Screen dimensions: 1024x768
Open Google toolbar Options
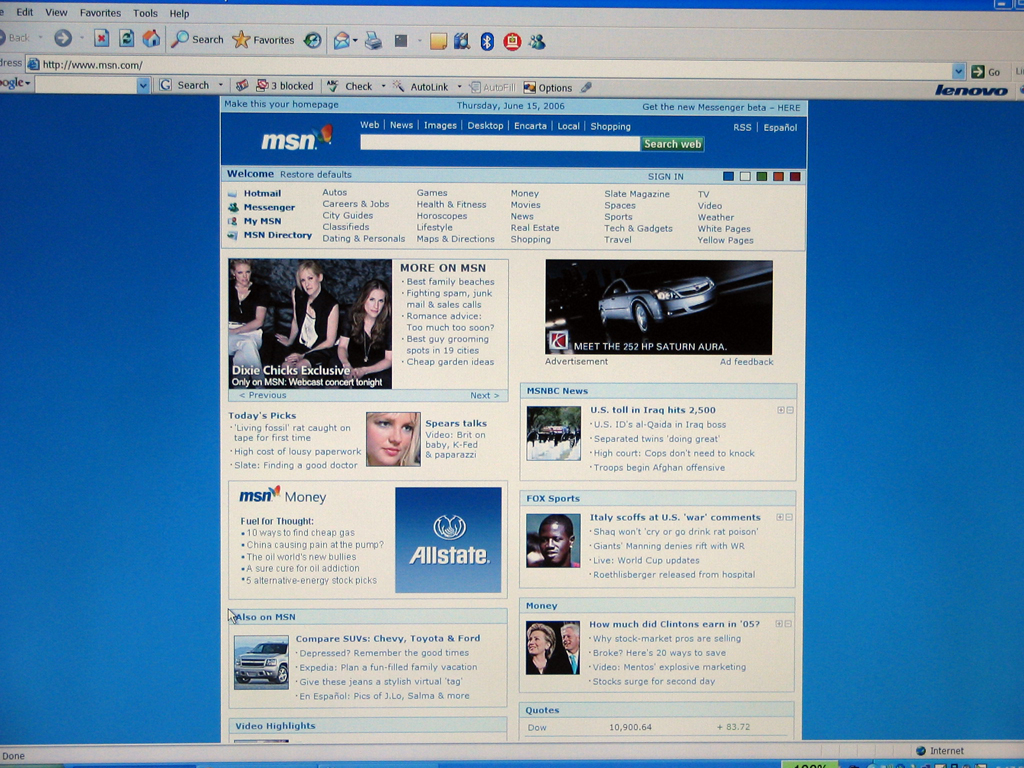[x=547, y=88]
